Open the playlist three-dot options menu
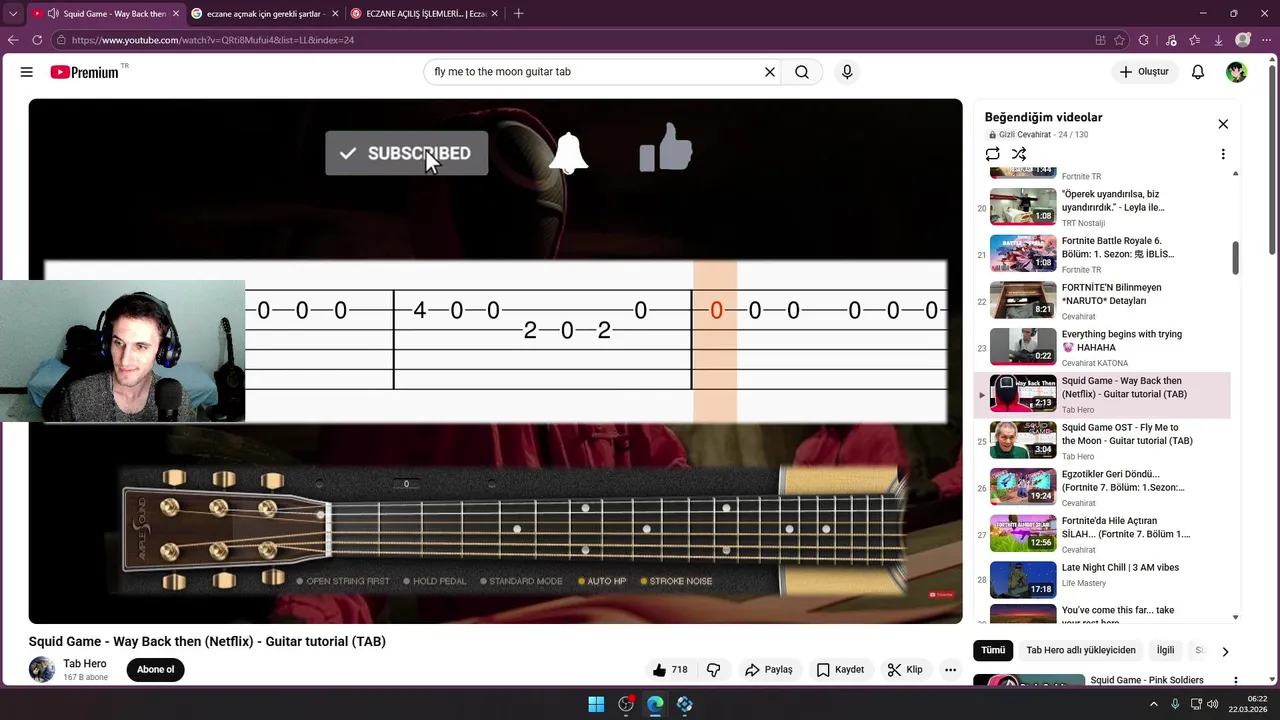This screenshot has height=720, width=1280. pos(1223,154)
